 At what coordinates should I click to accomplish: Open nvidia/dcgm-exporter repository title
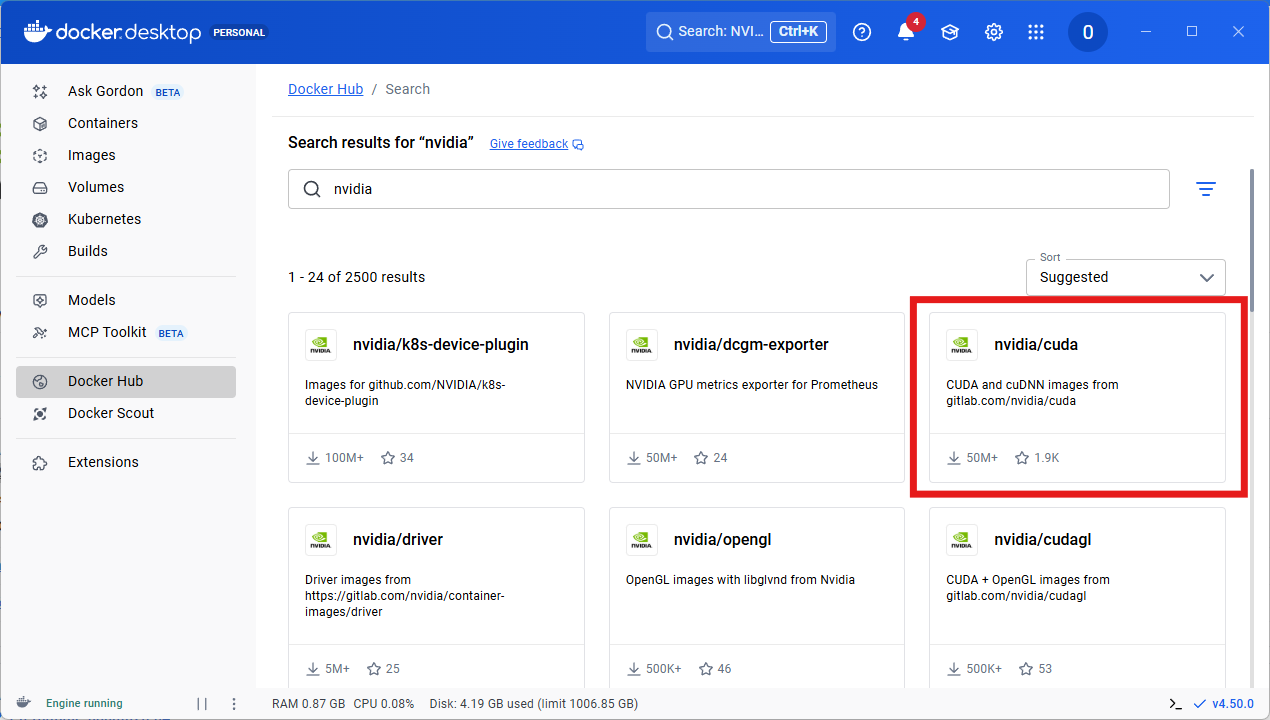tap(751, 344)
